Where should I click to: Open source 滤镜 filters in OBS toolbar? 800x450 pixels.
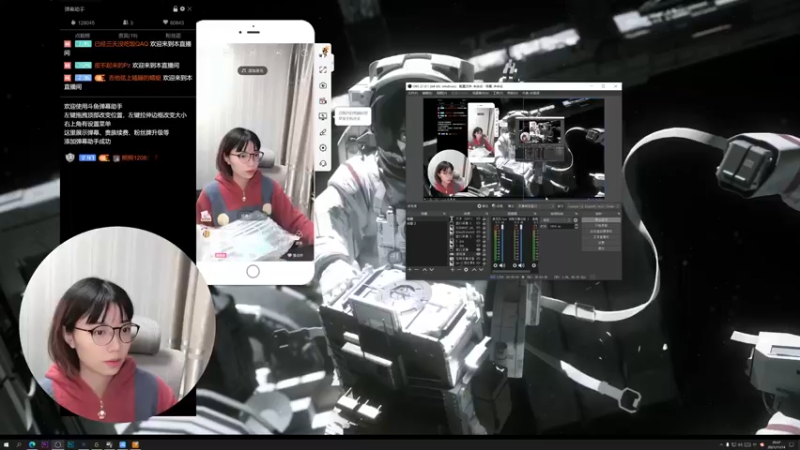[x=497, y=206]
